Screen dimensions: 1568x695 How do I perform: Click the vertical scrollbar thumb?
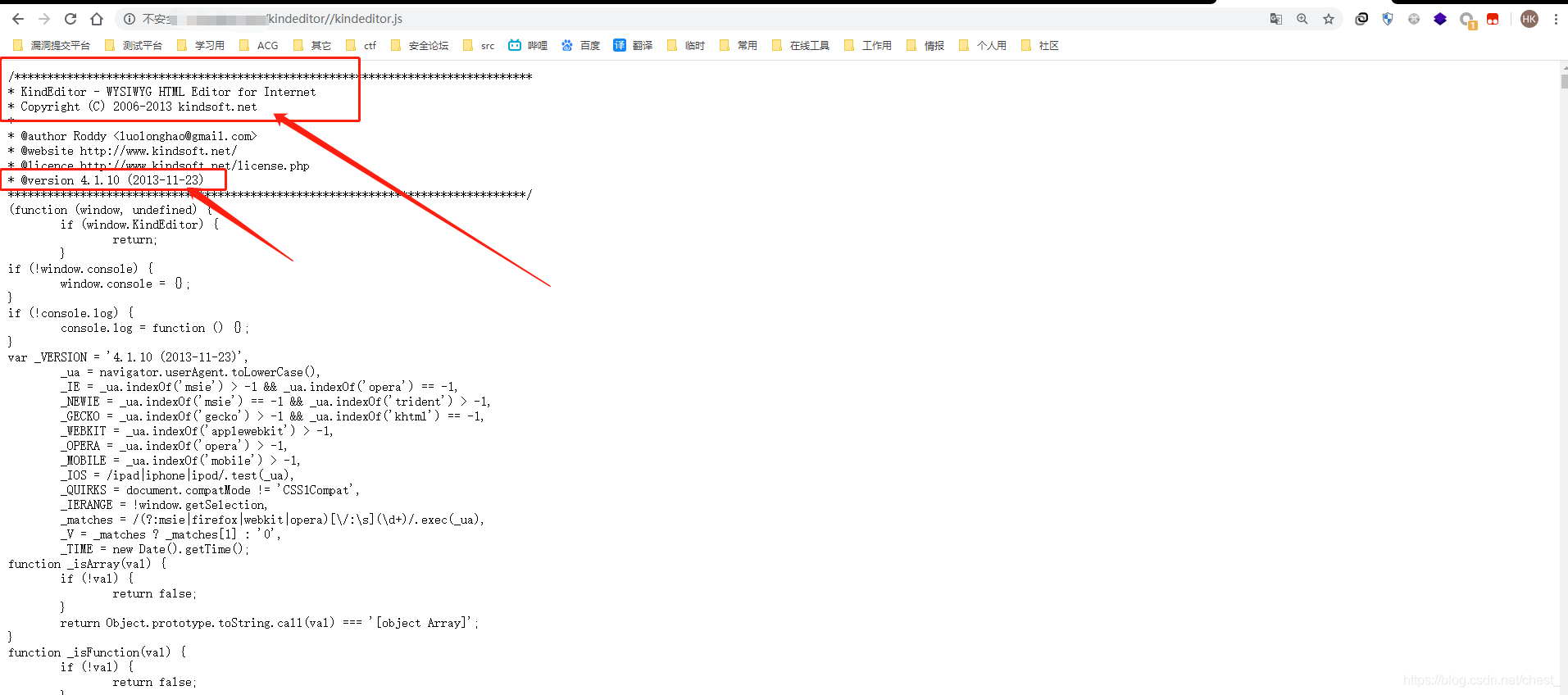click(x=1564, y=81)
